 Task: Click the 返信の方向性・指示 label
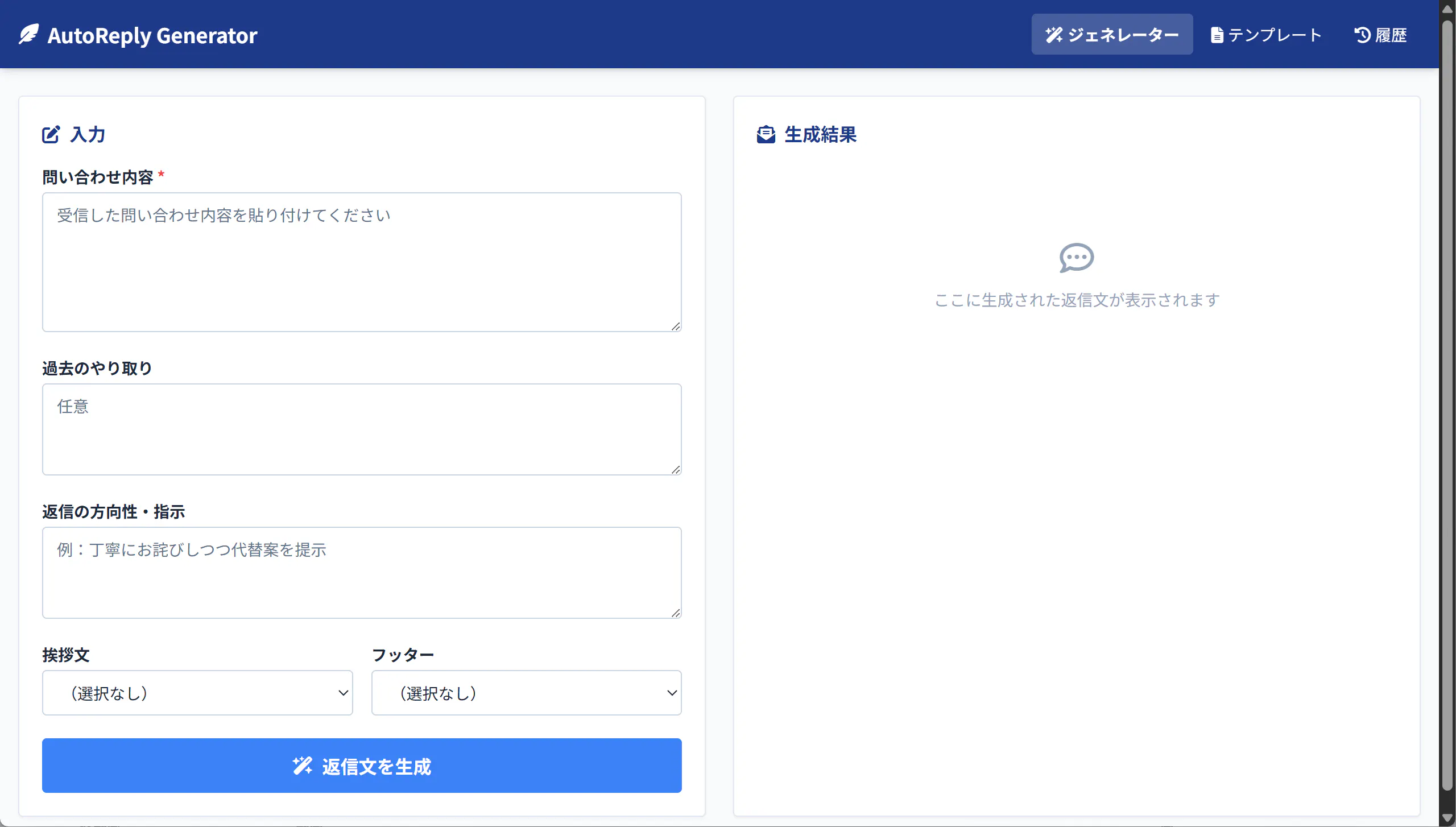point(114,511)
